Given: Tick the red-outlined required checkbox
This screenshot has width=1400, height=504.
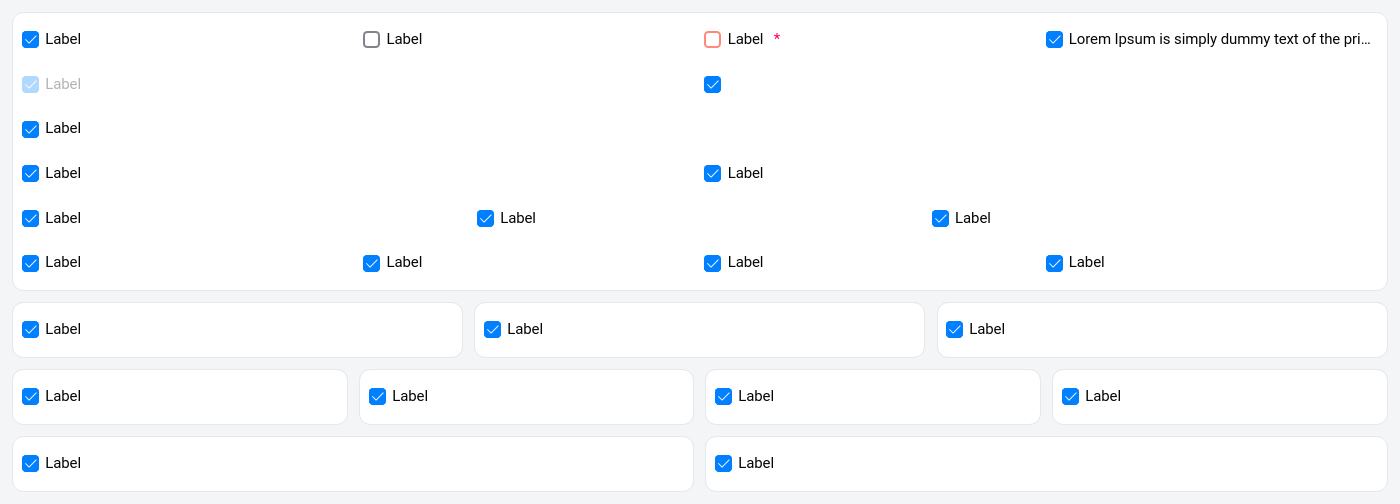Looking at the screenshot, I should 712,40.
